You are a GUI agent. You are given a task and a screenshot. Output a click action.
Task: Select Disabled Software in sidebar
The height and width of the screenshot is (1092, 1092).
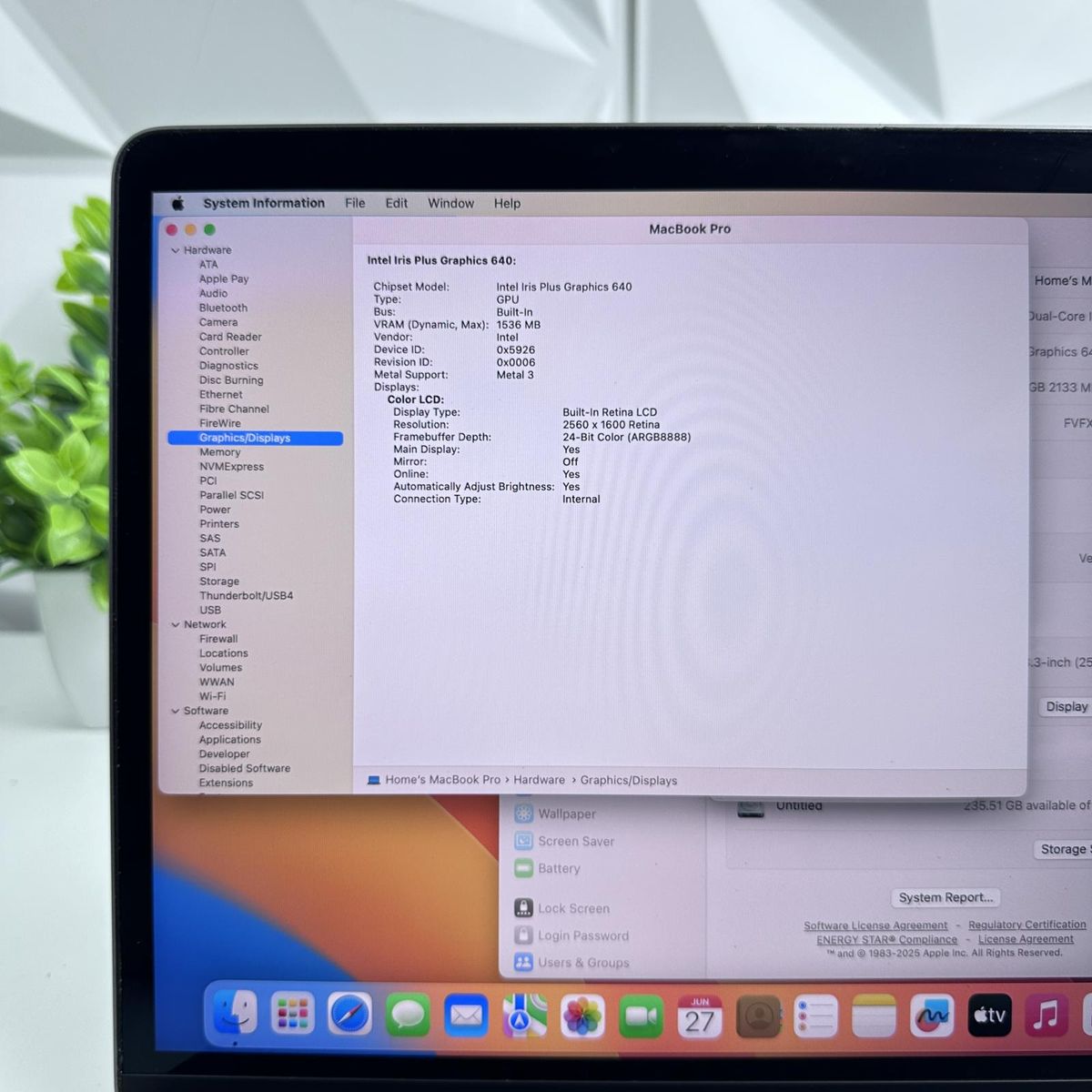pyautogui.click(x=245, y=769)
